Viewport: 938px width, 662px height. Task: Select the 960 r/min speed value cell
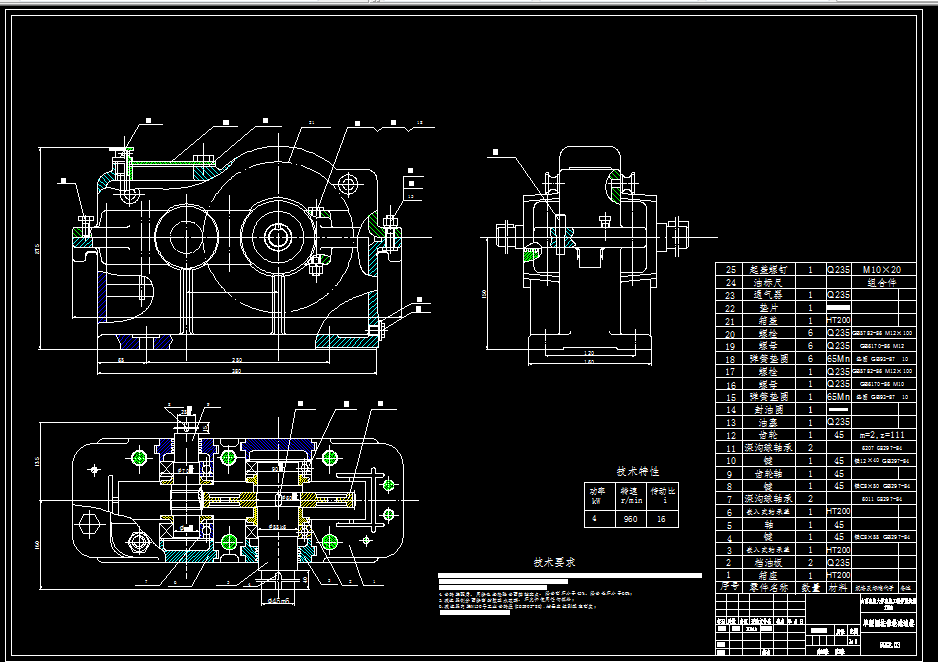click(x=631, y=519)
